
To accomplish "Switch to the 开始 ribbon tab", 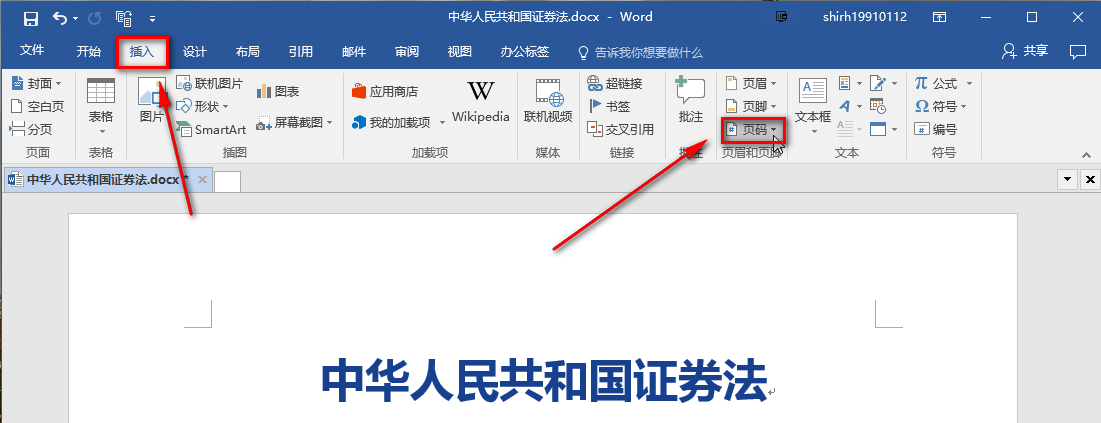I will tap(88, 51).
